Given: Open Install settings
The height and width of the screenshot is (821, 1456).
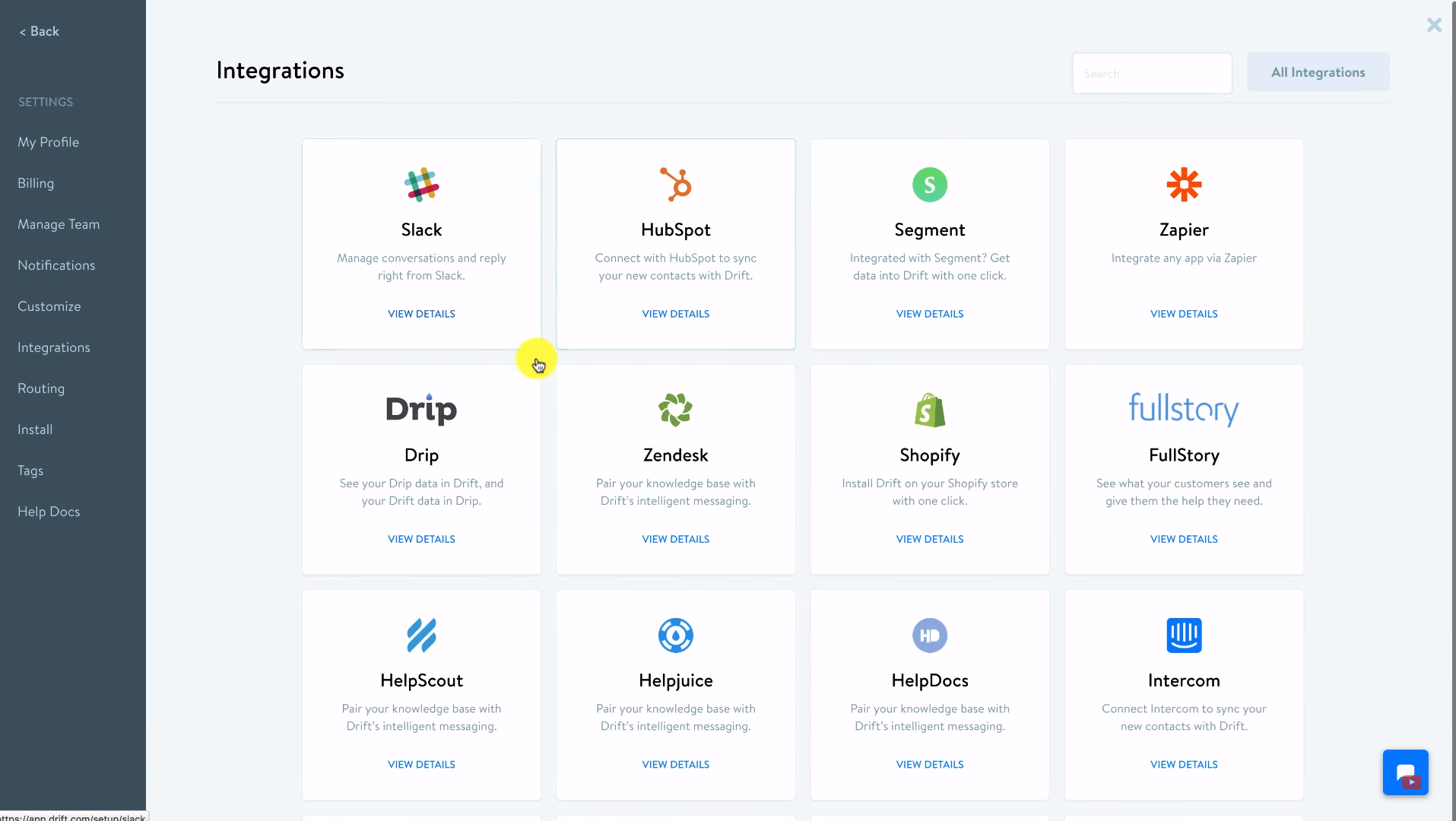Looking at the screenshot, I should click(x=35, y=430).
